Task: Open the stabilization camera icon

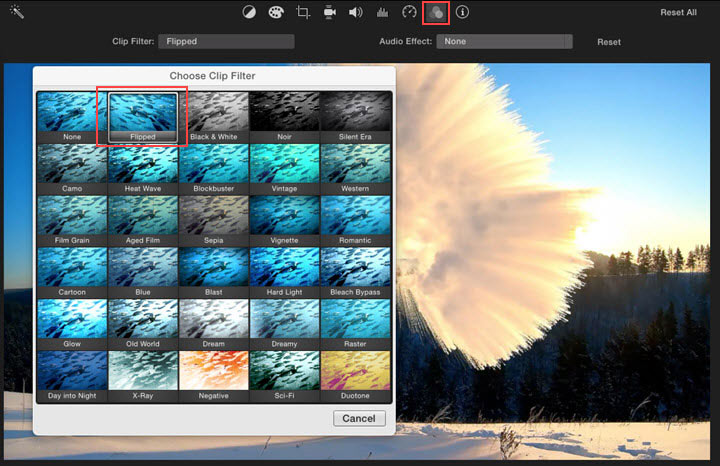Action: coord(329,12)
